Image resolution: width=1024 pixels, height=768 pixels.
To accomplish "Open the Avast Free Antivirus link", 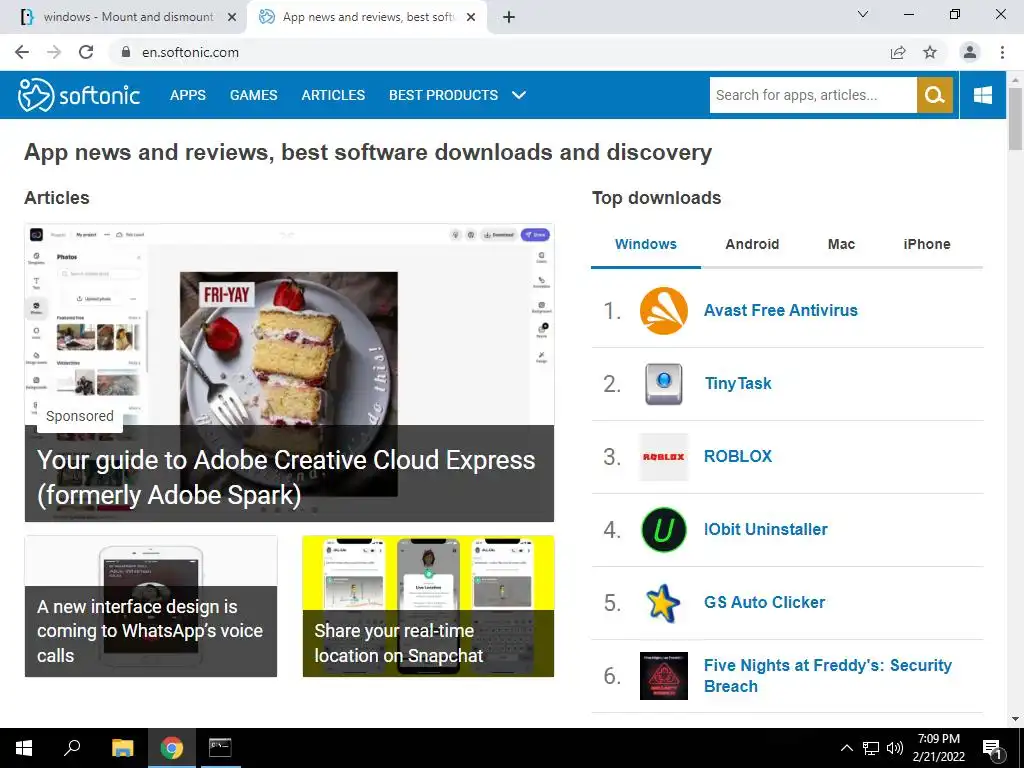I will [x=780, y=311].
